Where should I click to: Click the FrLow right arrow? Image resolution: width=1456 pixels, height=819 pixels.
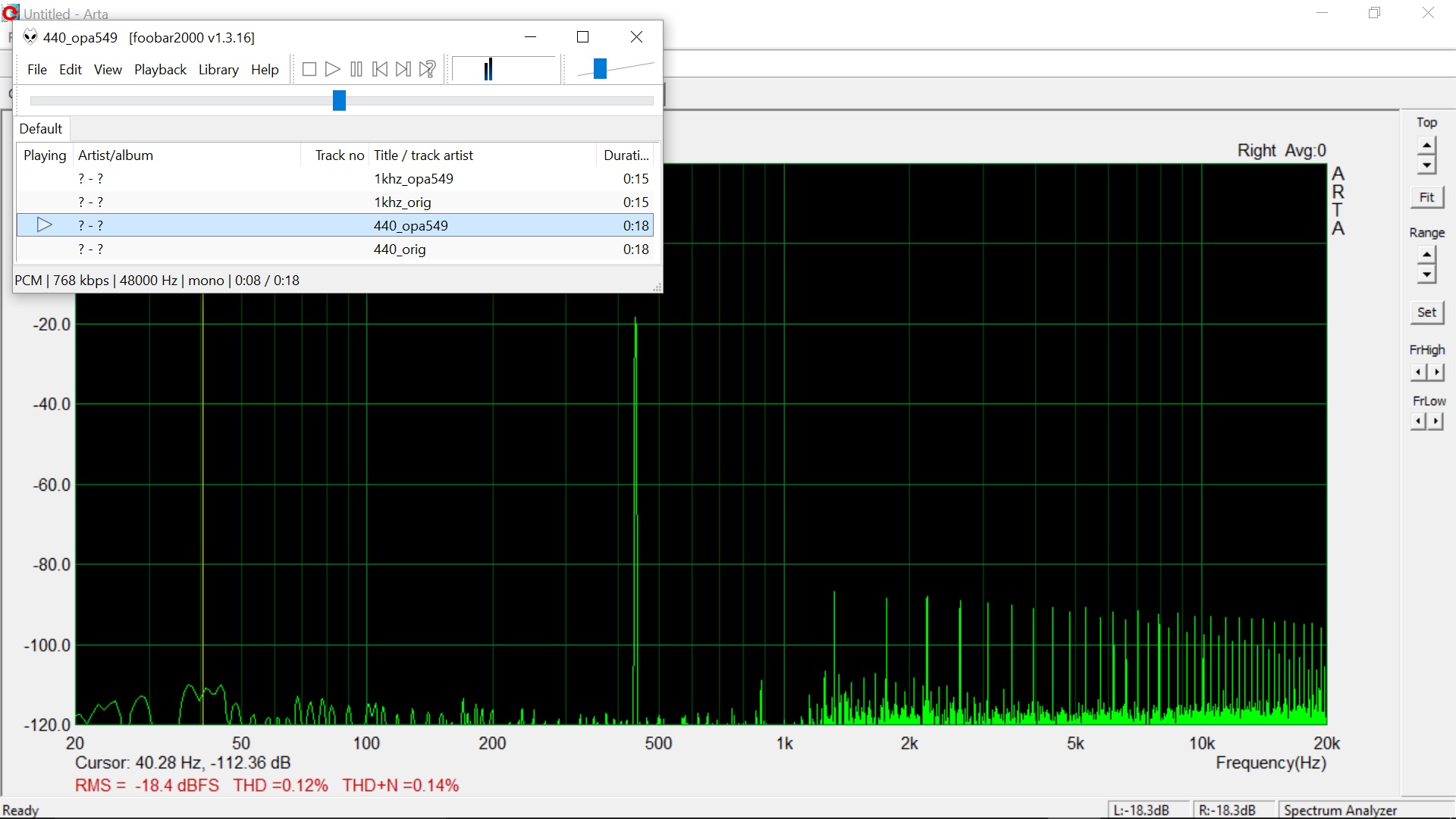coord(1436,422)
